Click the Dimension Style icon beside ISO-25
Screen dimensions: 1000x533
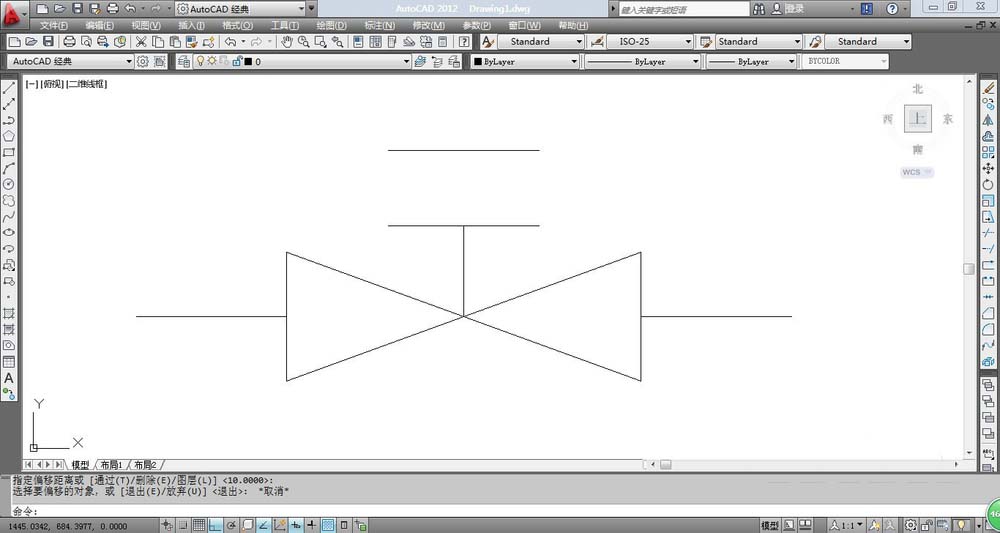pos(597,41)
